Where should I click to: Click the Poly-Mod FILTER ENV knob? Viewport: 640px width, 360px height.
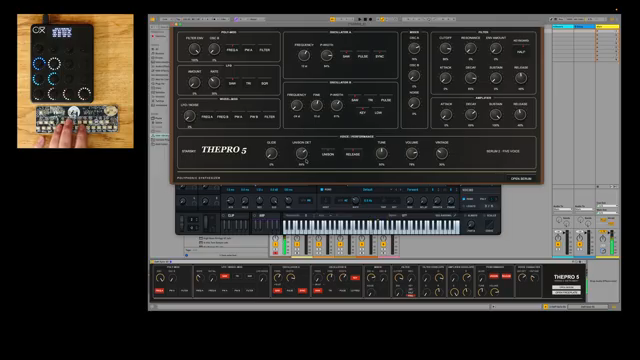[x=194, y=49]
